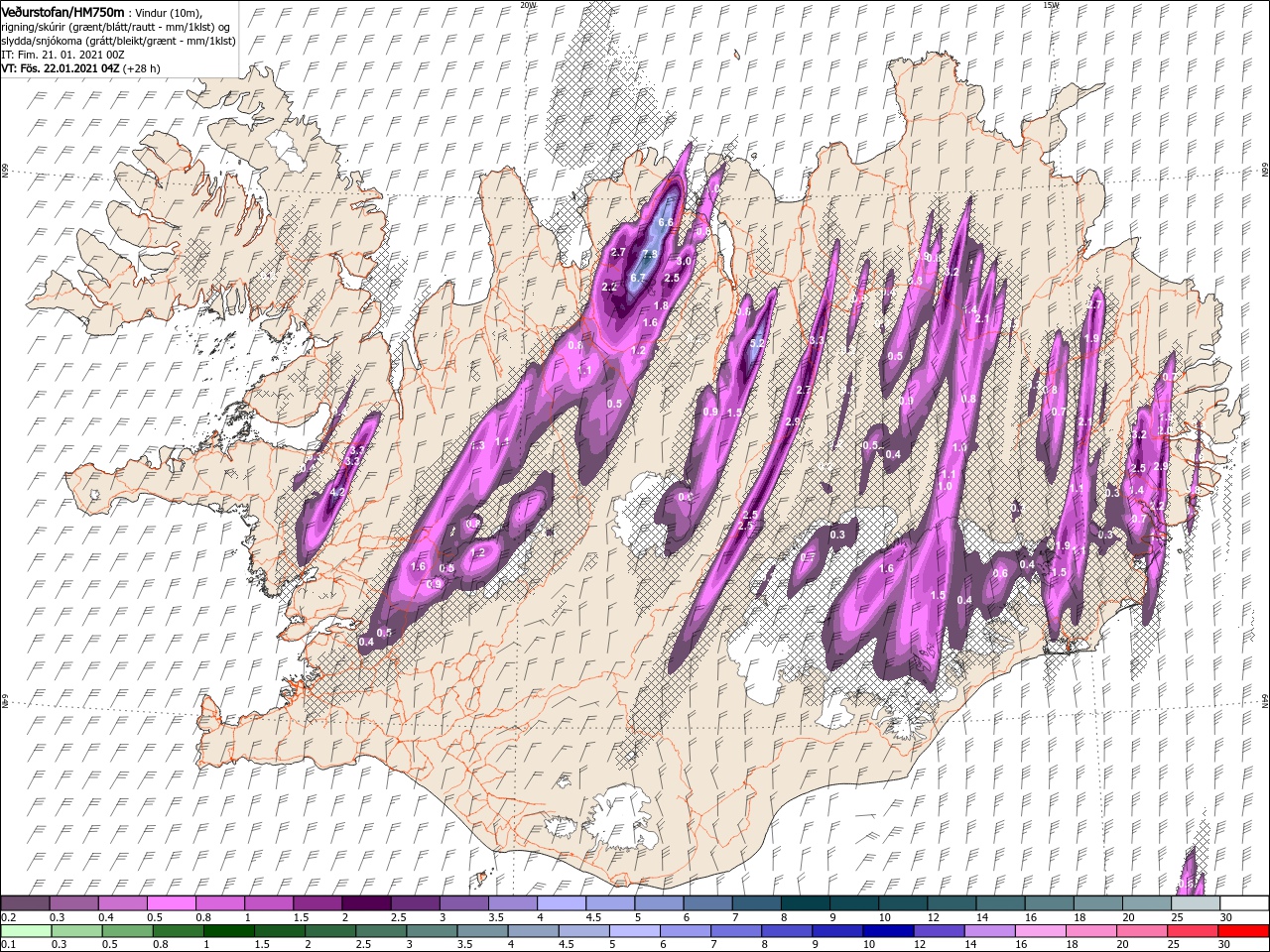Select the bright pink 0.5 swatch in upper legend
This screenshot has width=1270, height=952.
coord(171,903)
